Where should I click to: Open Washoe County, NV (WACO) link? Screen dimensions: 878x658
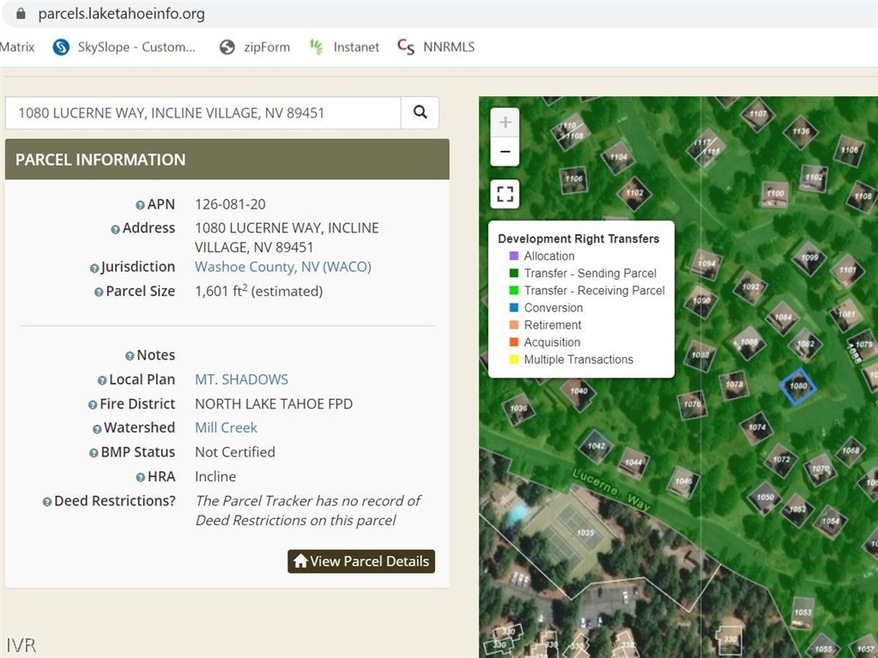click(283, 267)
